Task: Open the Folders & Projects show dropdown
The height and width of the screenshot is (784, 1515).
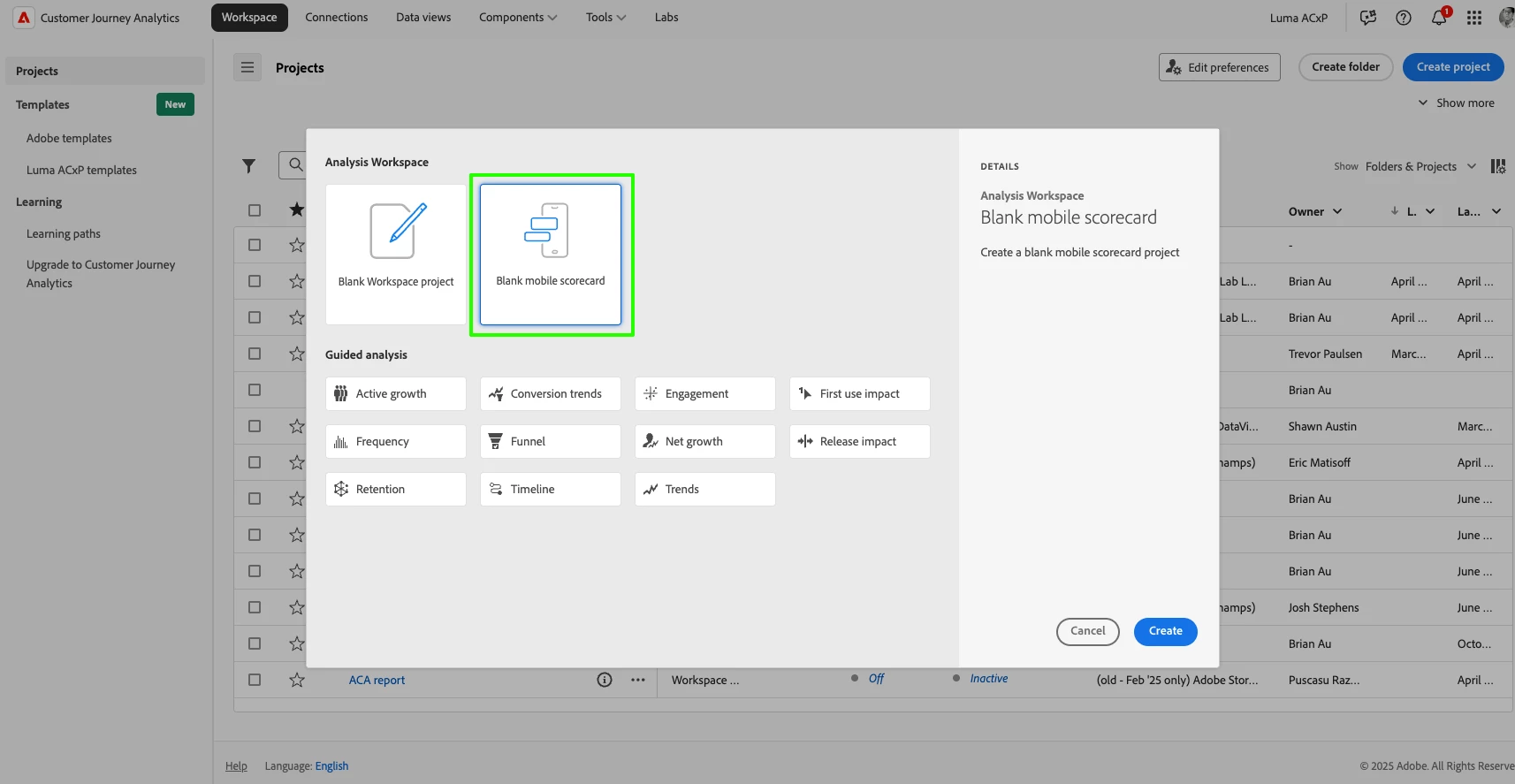Action: [1420, 166]
